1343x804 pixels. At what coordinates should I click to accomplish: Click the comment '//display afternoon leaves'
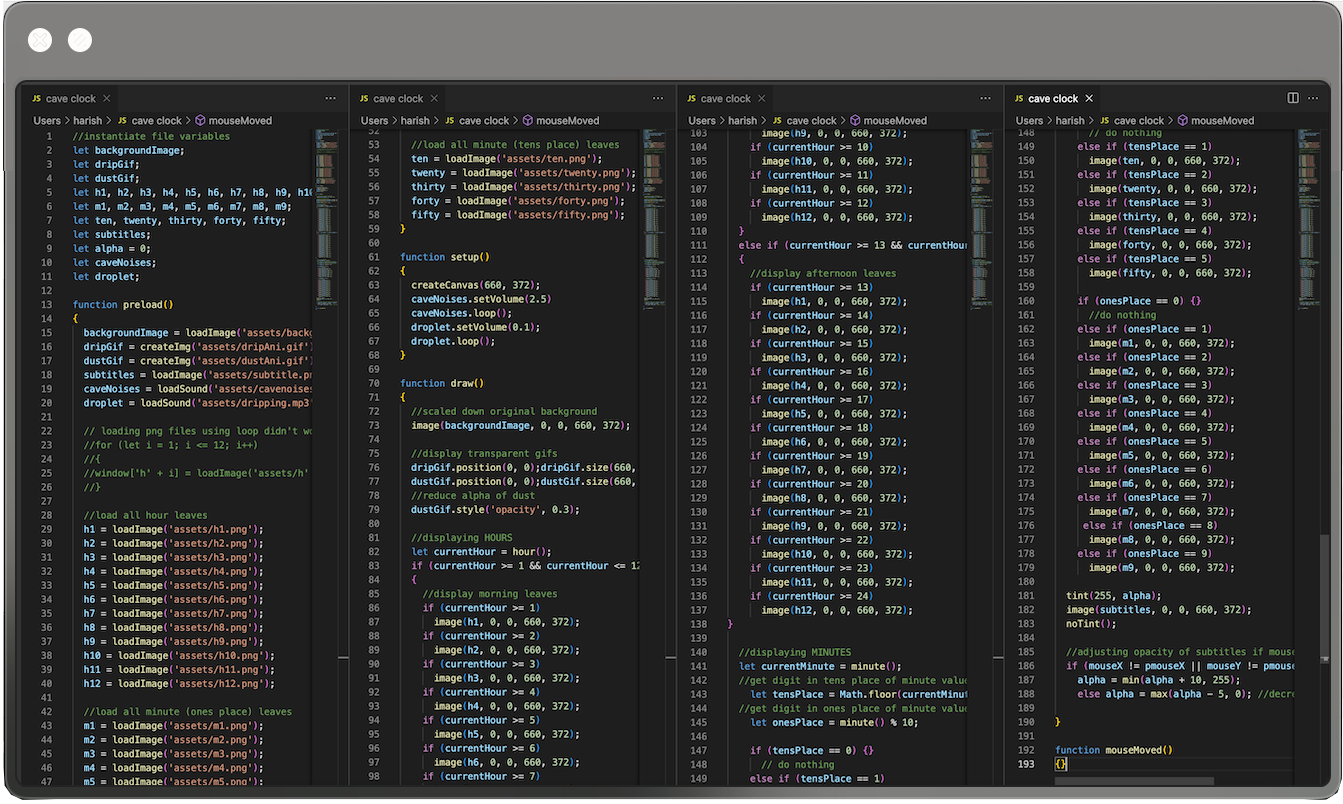point(823,273)
